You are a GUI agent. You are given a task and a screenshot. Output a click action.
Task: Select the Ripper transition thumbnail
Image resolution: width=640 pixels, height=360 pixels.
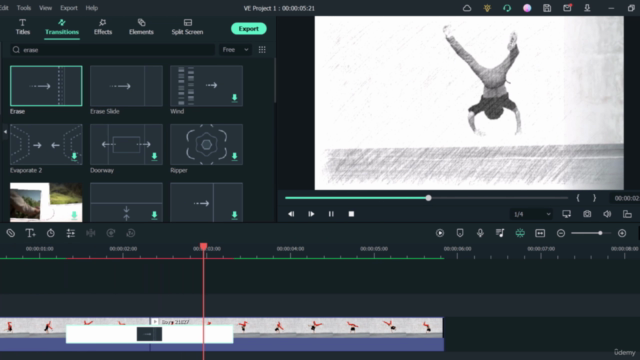206,144
